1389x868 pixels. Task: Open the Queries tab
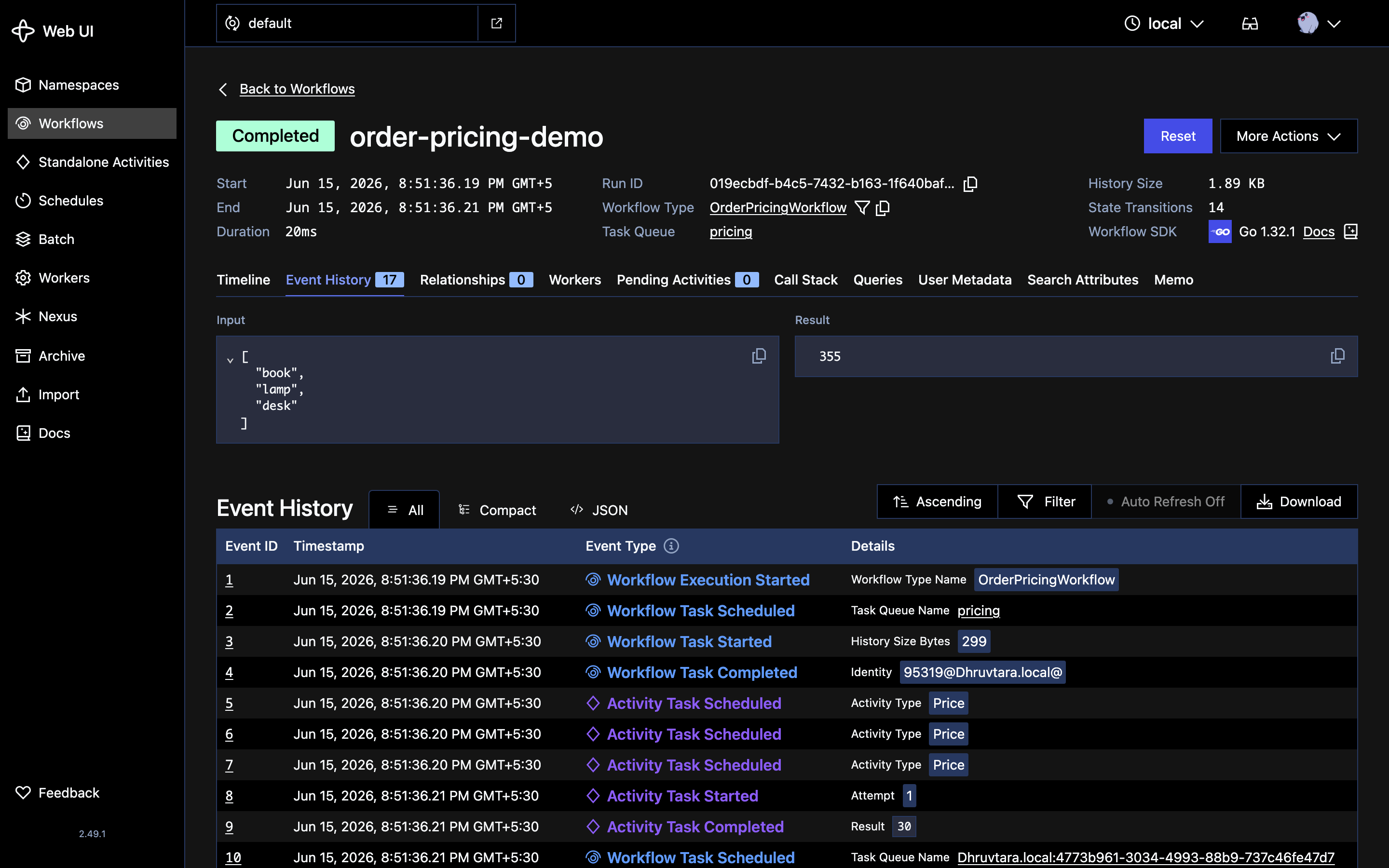[878, 280]
